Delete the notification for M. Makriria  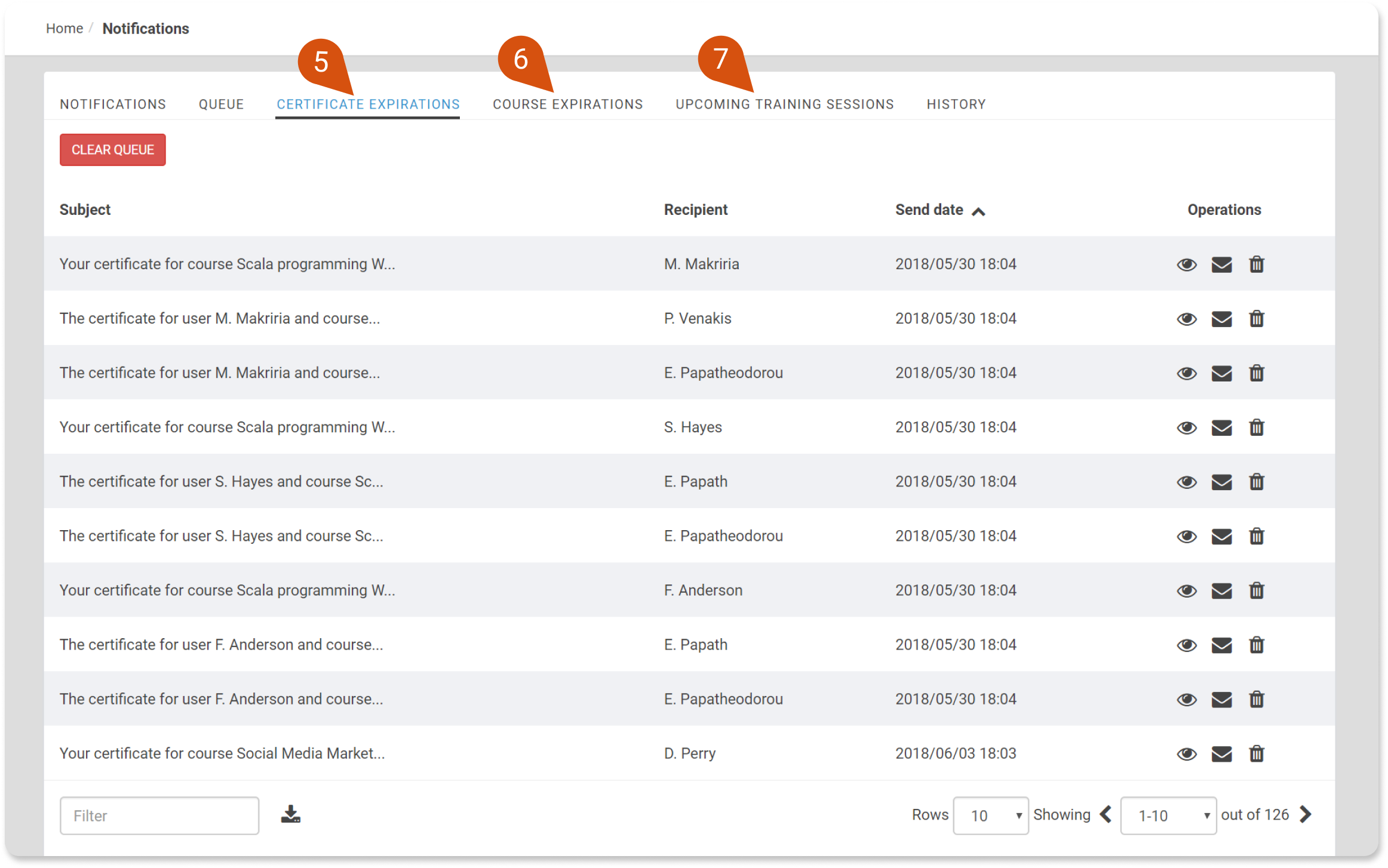point(1257,264)
